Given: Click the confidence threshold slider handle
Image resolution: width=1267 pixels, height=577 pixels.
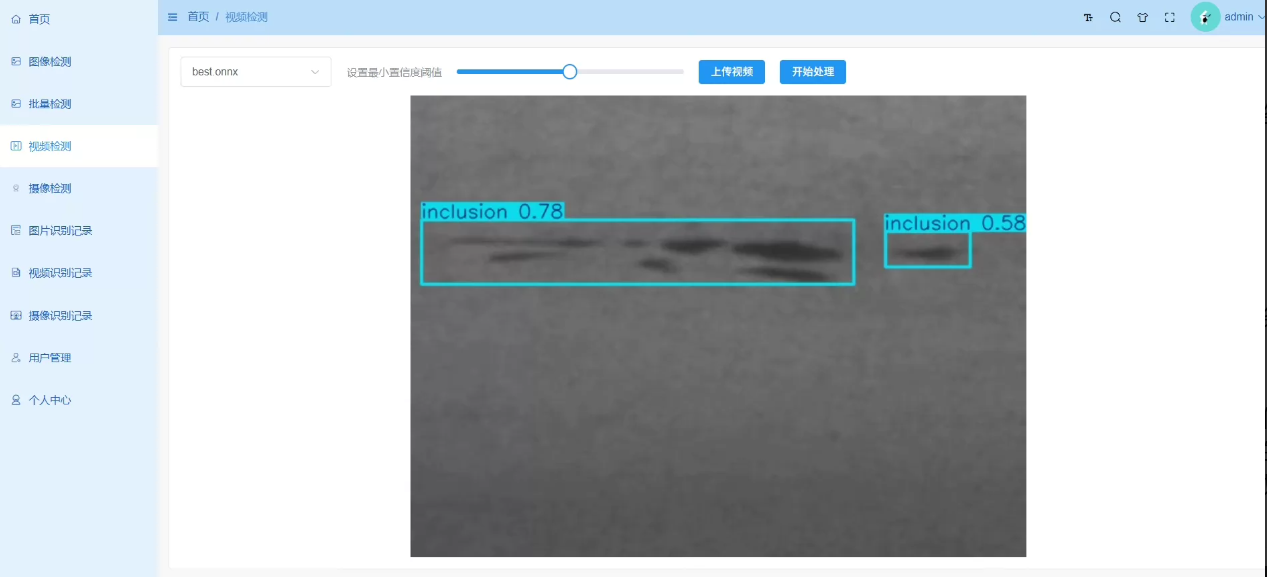Looking at the screenshot, I should 570,72.
